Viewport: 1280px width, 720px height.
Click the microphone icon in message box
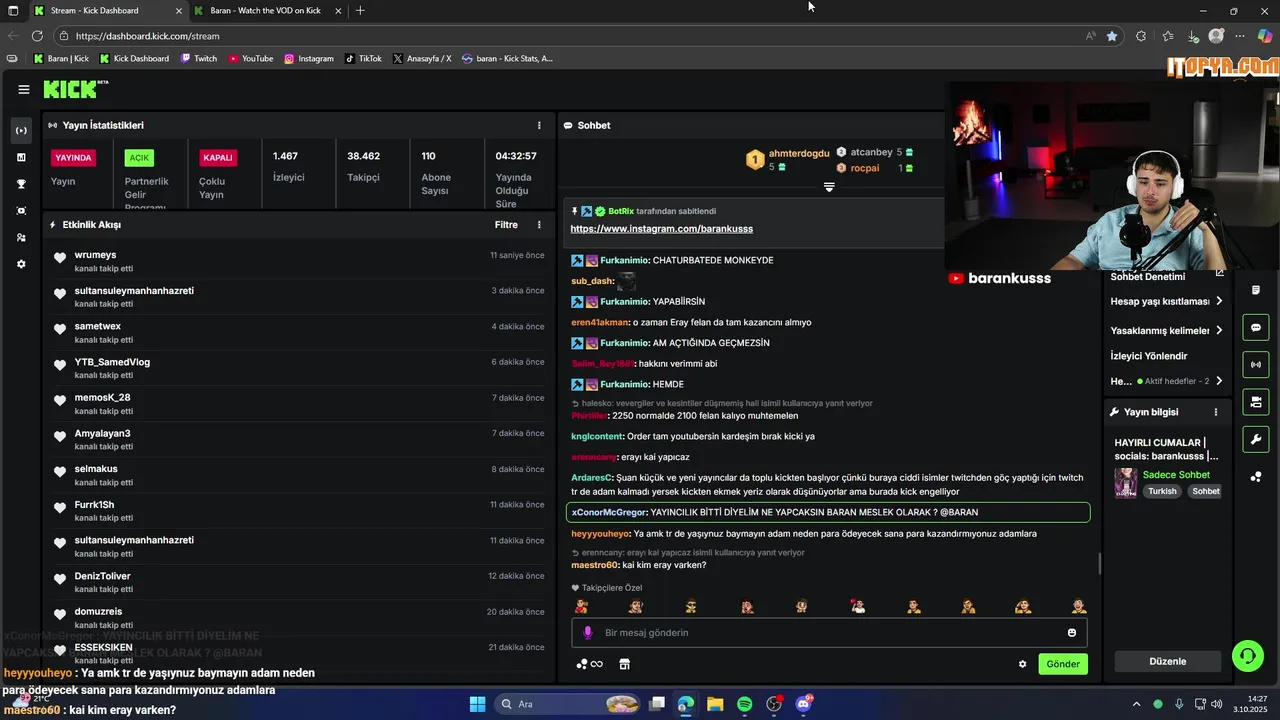(588, 633)
